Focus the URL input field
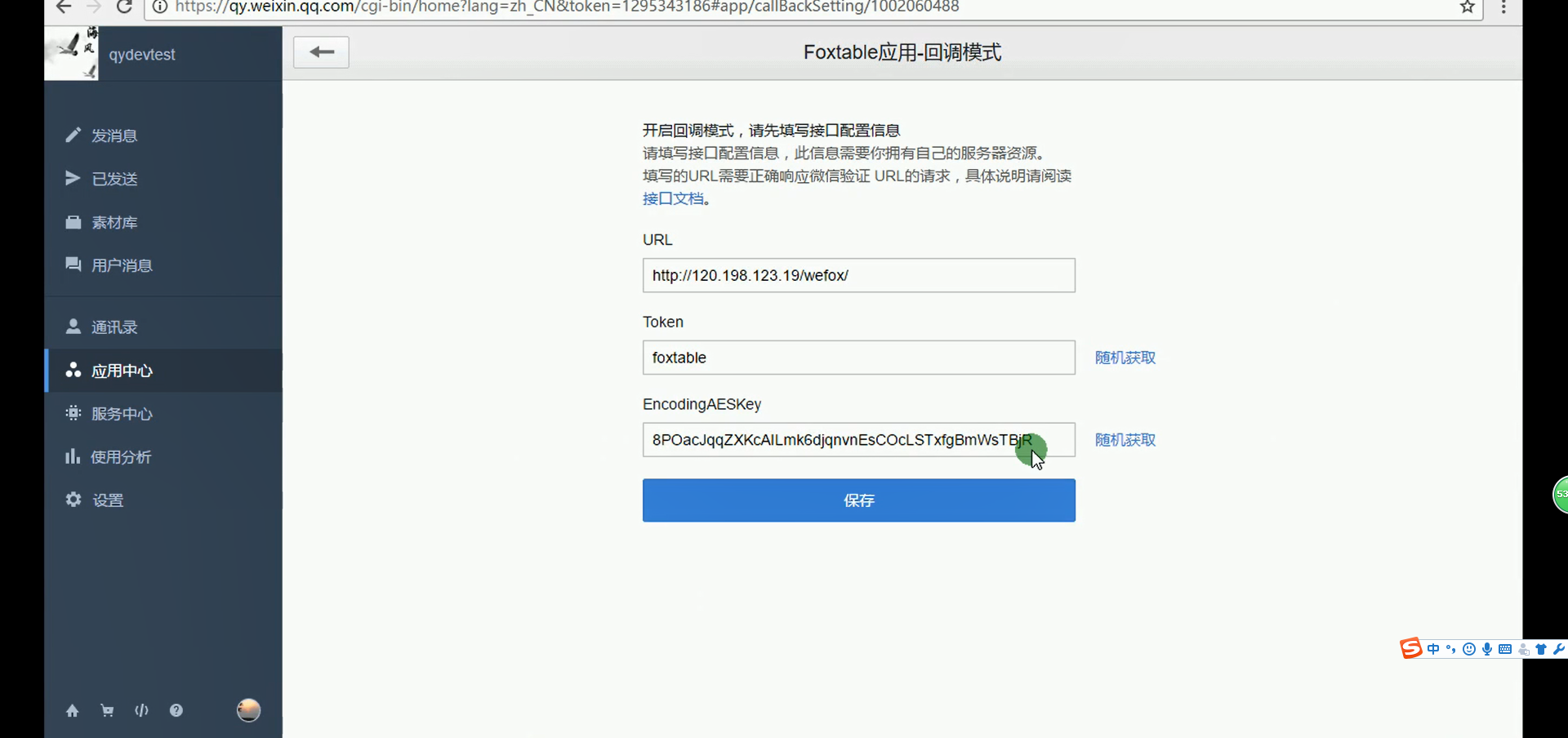 858,275
